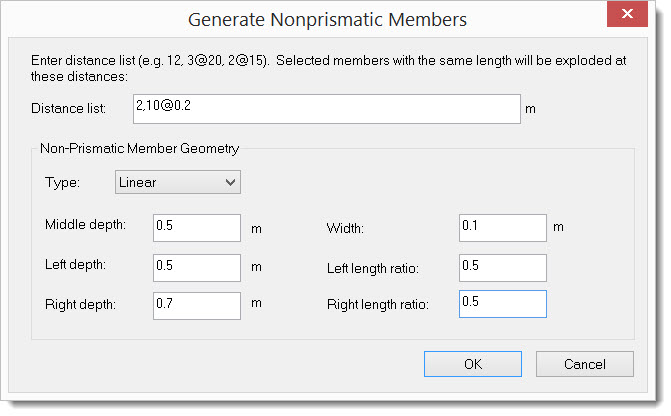Viewport: 671px width, 416px height.
Task: Click the "Right length ratio:" label
Action: [x=377, y=305]
